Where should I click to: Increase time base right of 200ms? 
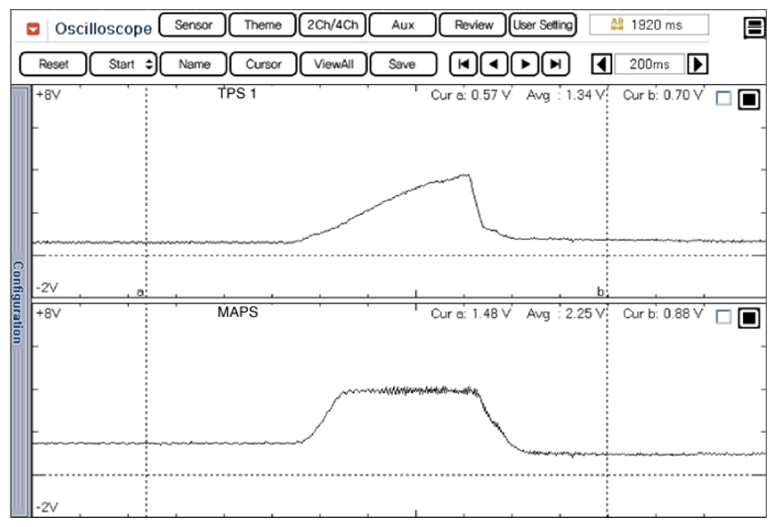tap(698, 64)
